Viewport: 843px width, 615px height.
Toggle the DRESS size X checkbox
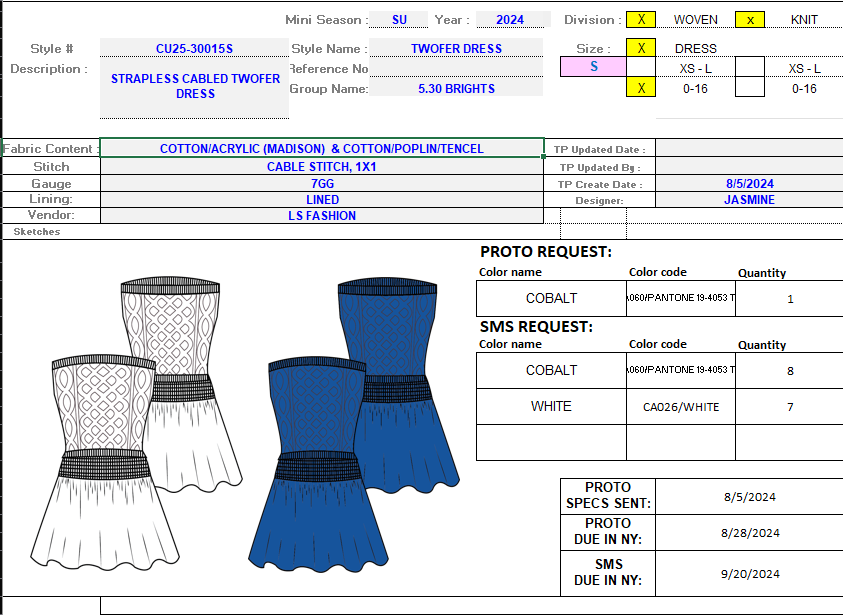[x=640, y=48]
